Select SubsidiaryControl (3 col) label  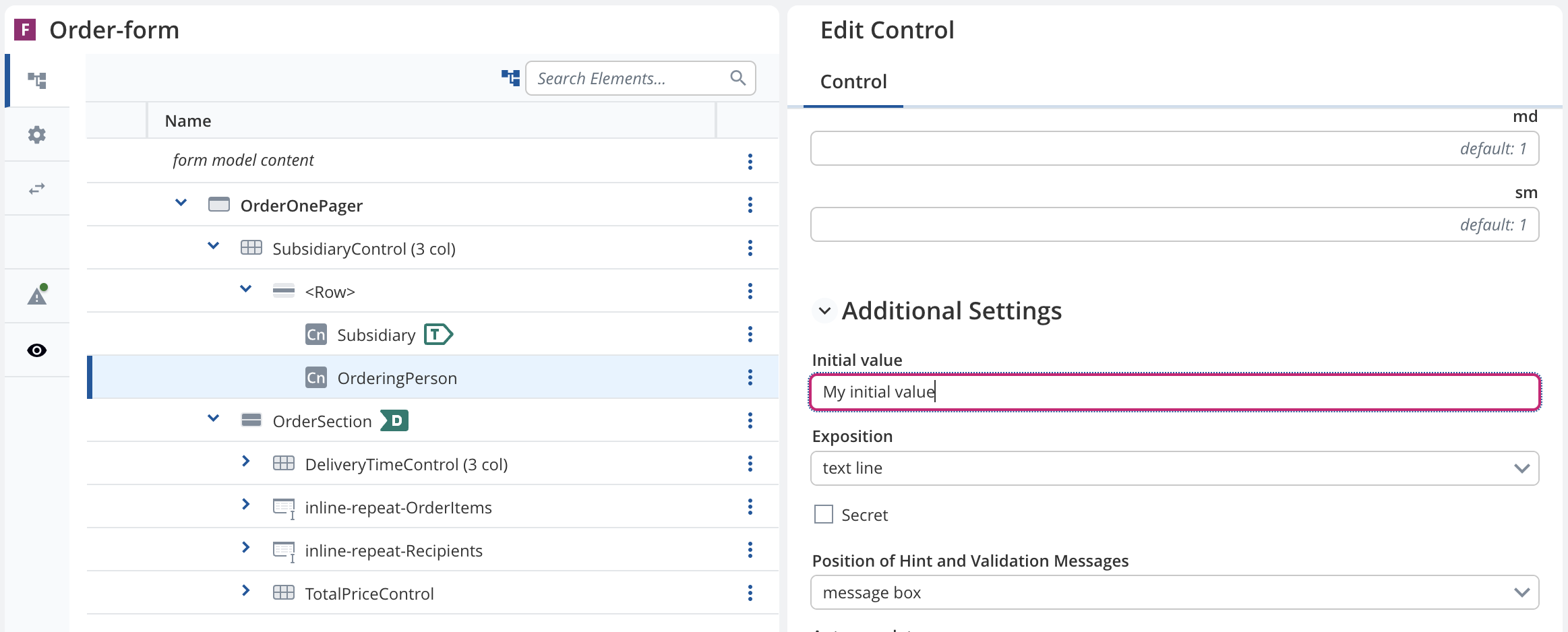click(x=364, y=249)
